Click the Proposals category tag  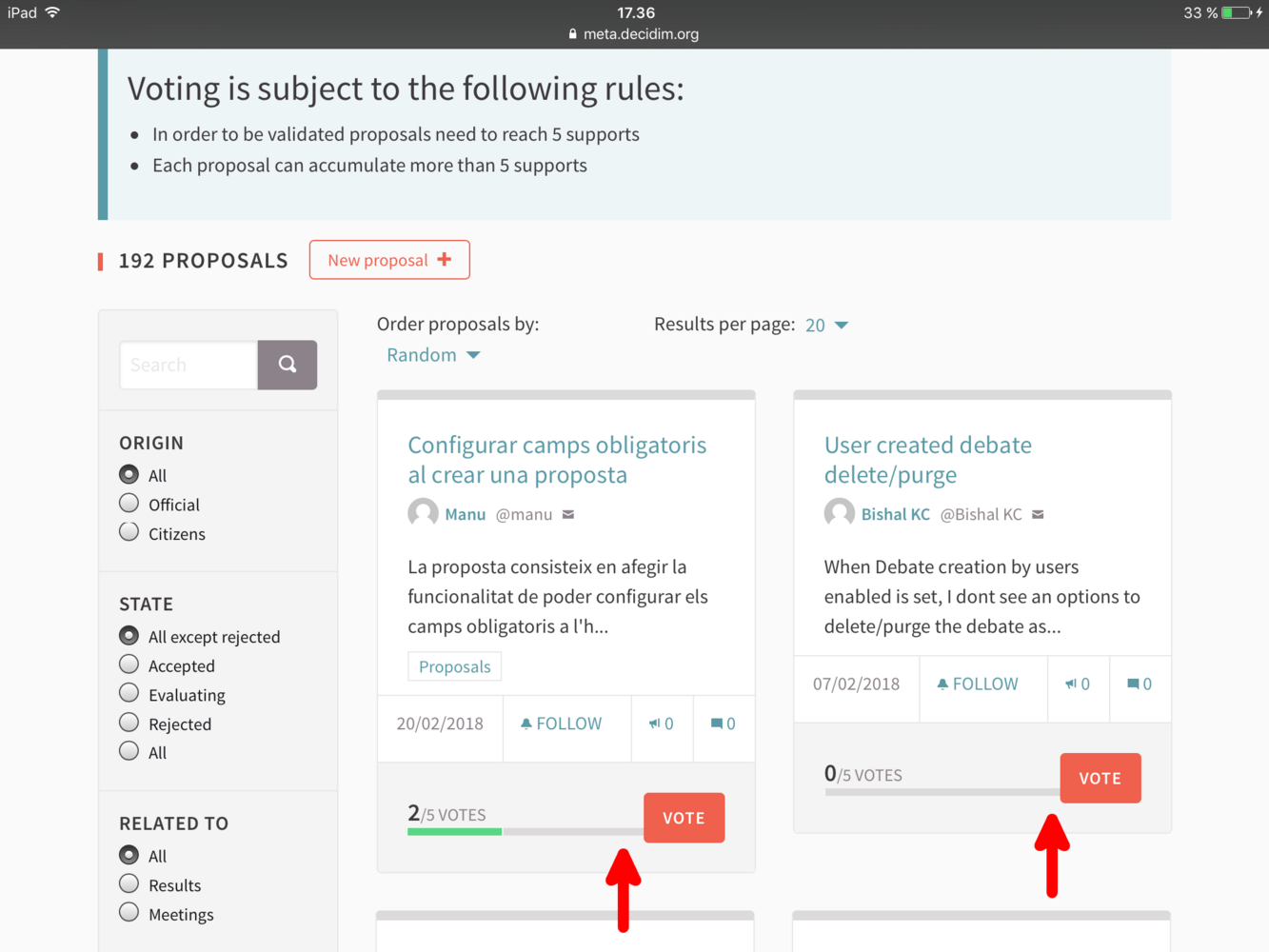(x=454, y=666)
